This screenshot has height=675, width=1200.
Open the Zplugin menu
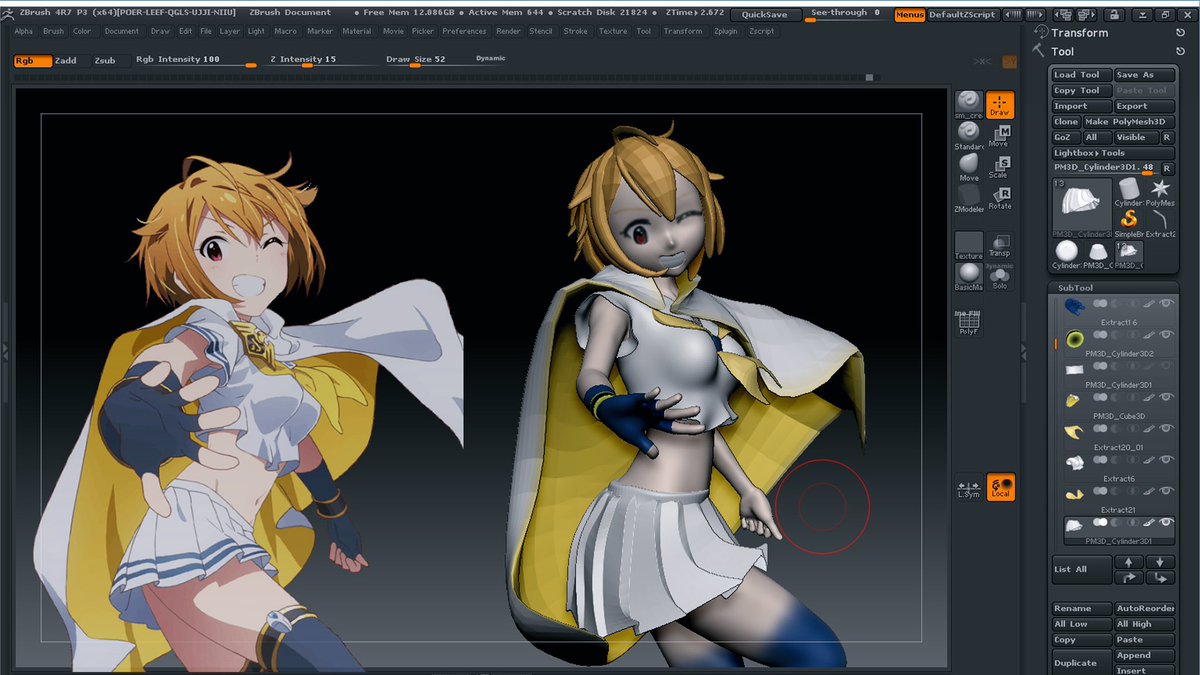pos(727,31)
